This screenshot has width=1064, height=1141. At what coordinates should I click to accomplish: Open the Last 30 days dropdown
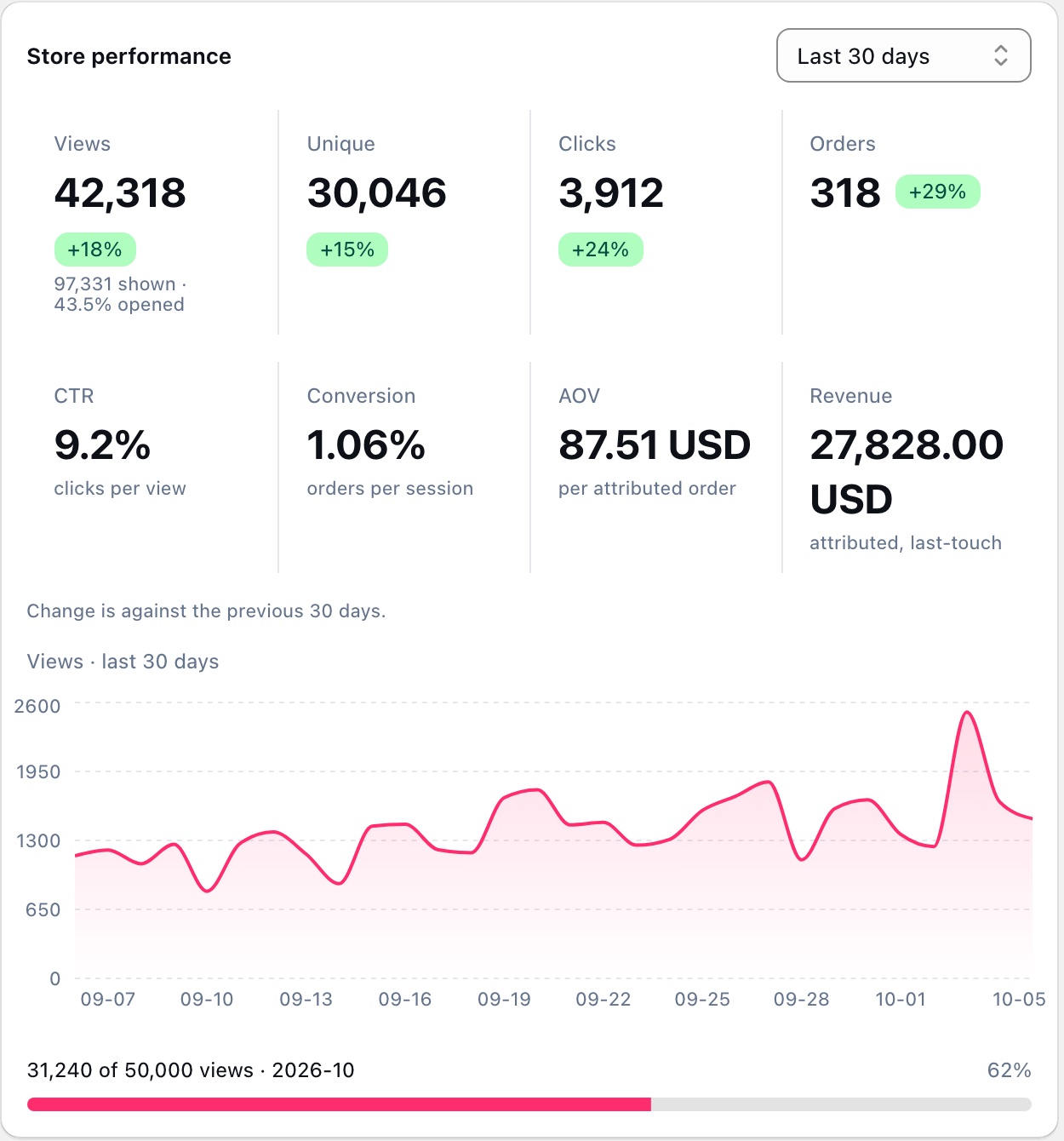pyautogui.click(x=903, y=55)
